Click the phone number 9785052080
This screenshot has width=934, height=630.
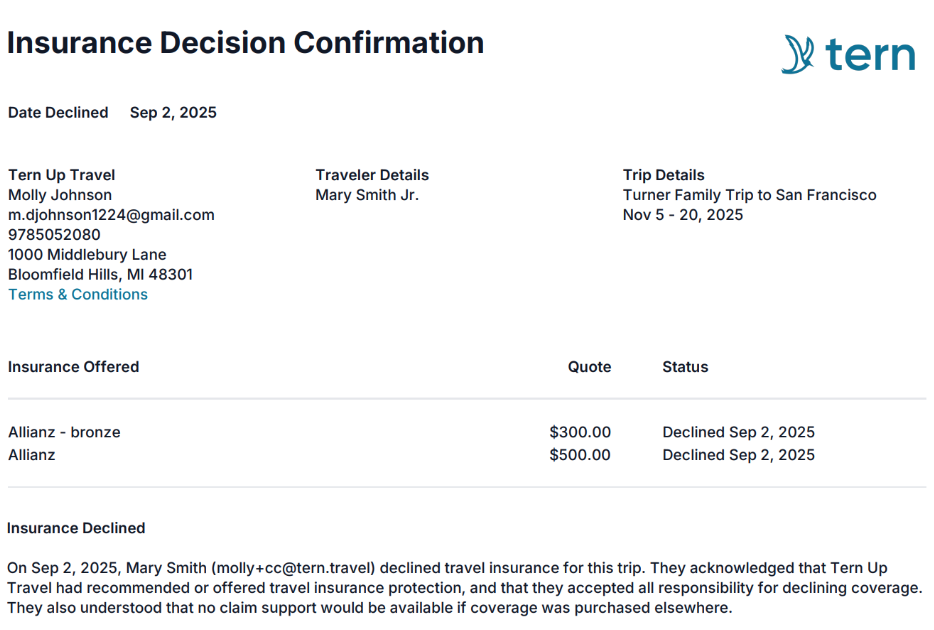click(x=54, y=235)
